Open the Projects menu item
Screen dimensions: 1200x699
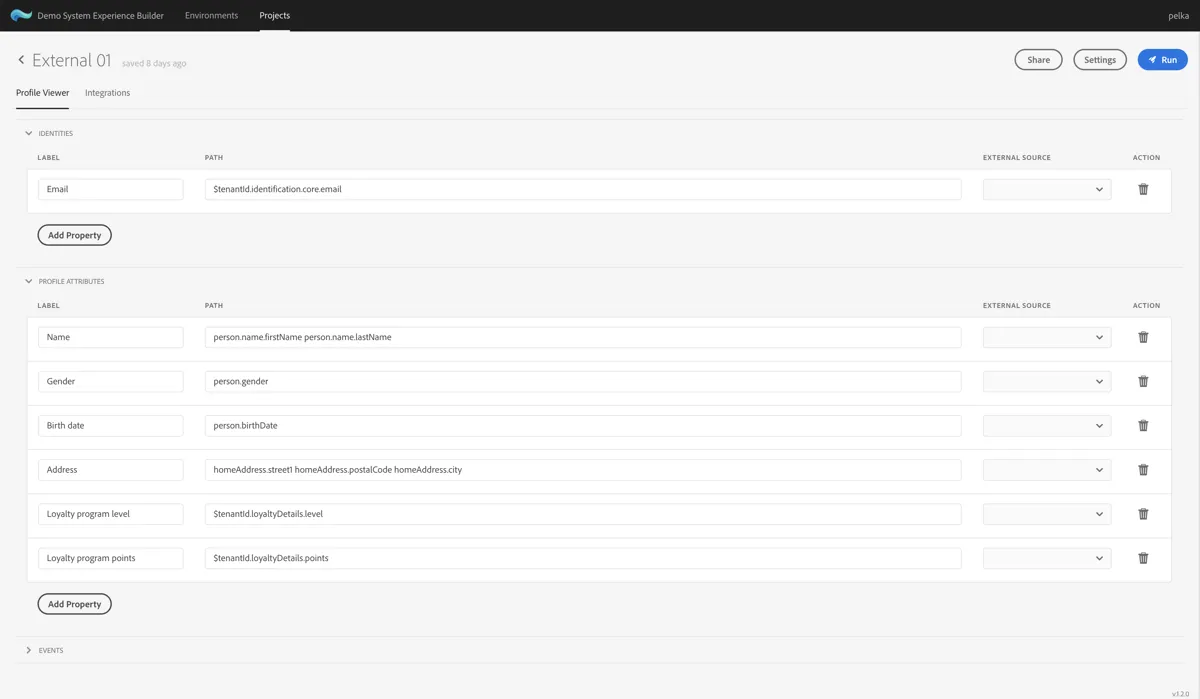coord(274,15)
